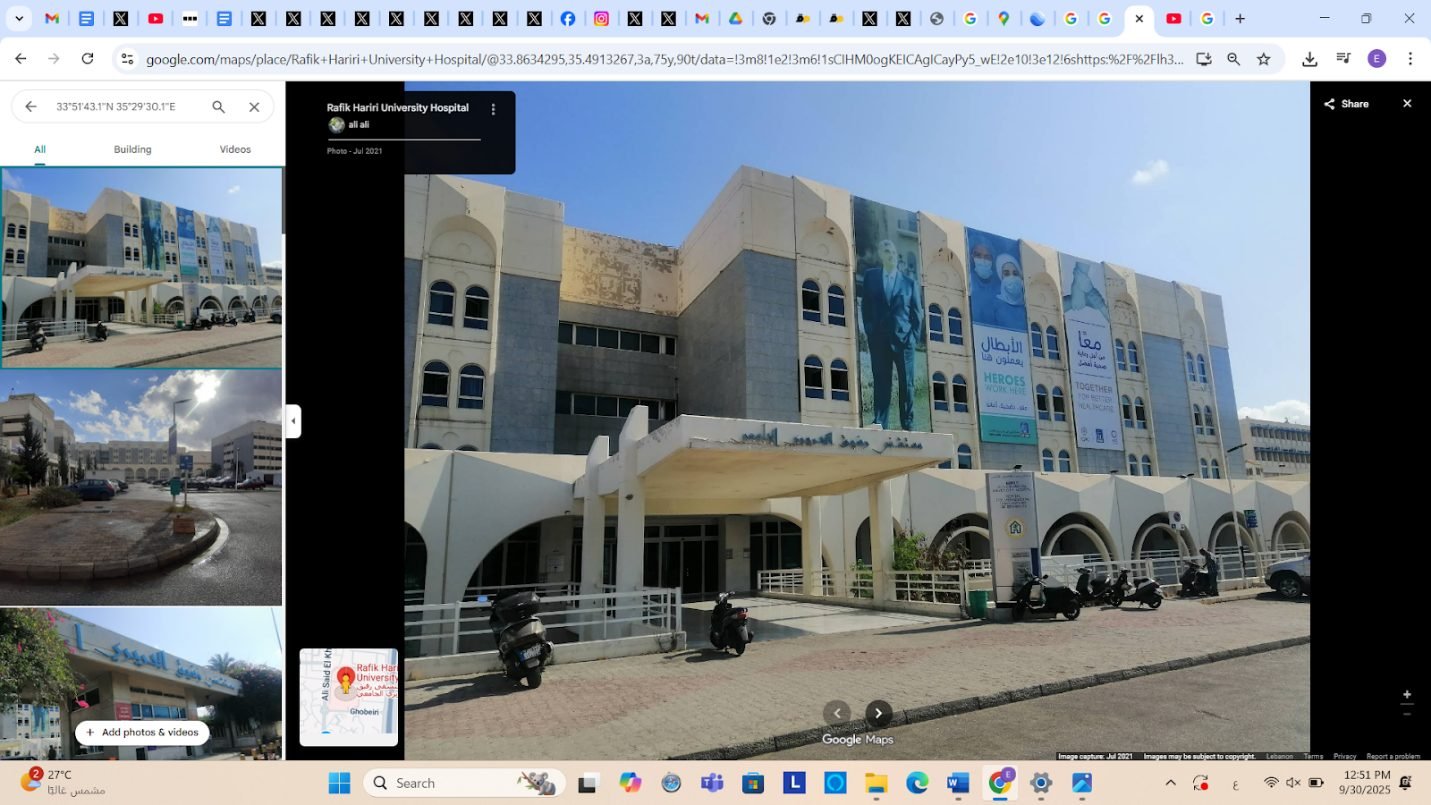1431x805 pixels.
Task: Bookmark this page with the star
Action: click(x=1264, y=59)
